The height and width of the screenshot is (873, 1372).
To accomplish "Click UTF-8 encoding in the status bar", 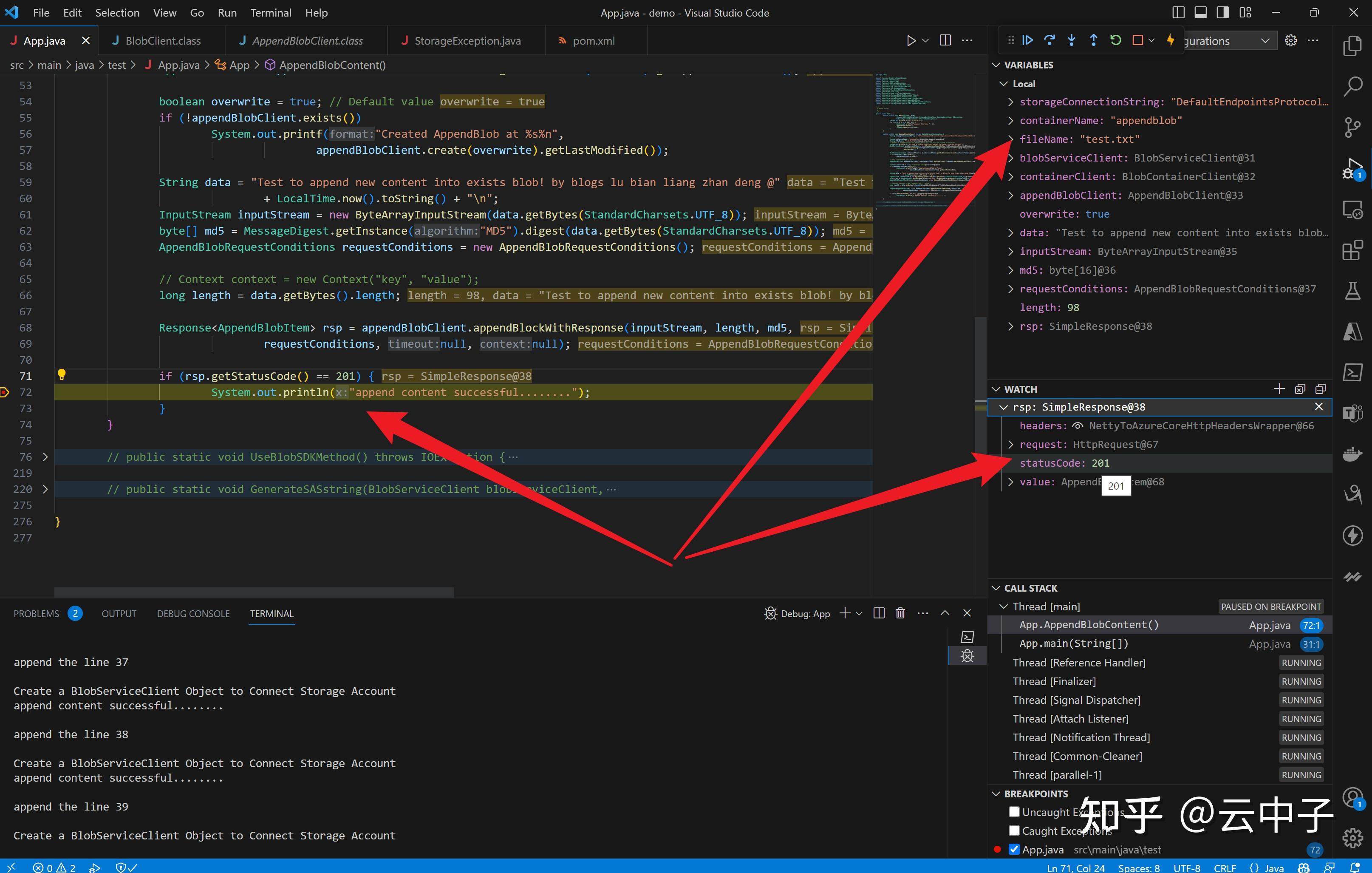I will click(x=1188, y=867).
